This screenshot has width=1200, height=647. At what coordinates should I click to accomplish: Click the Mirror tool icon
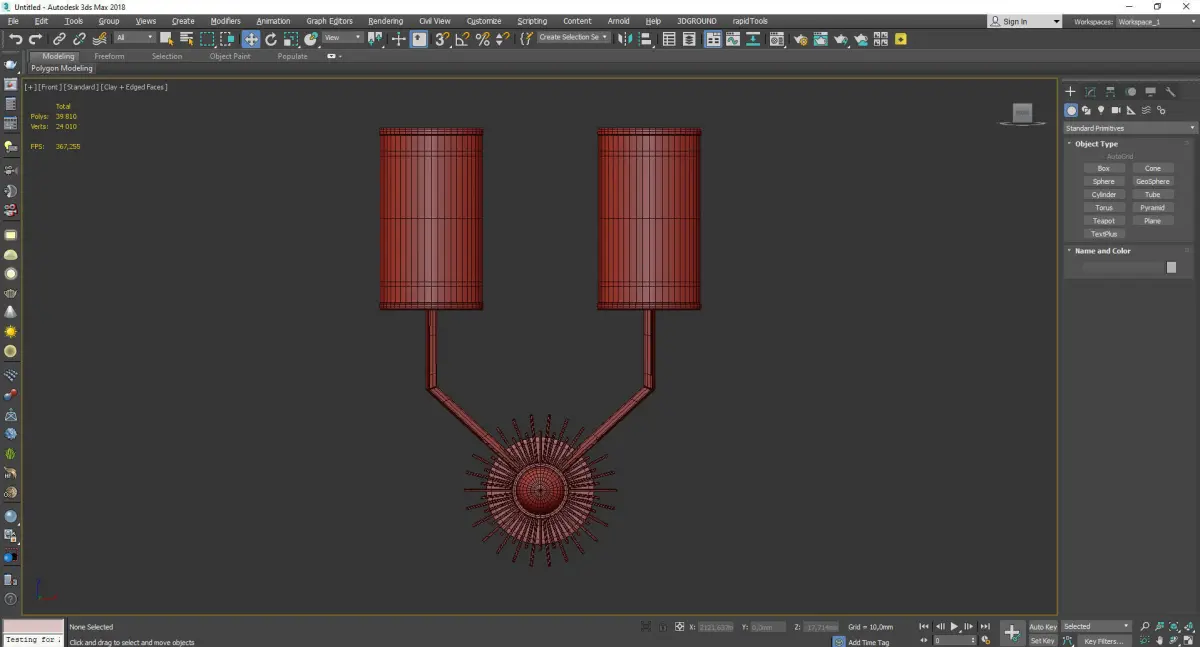(x=625, y=39)
